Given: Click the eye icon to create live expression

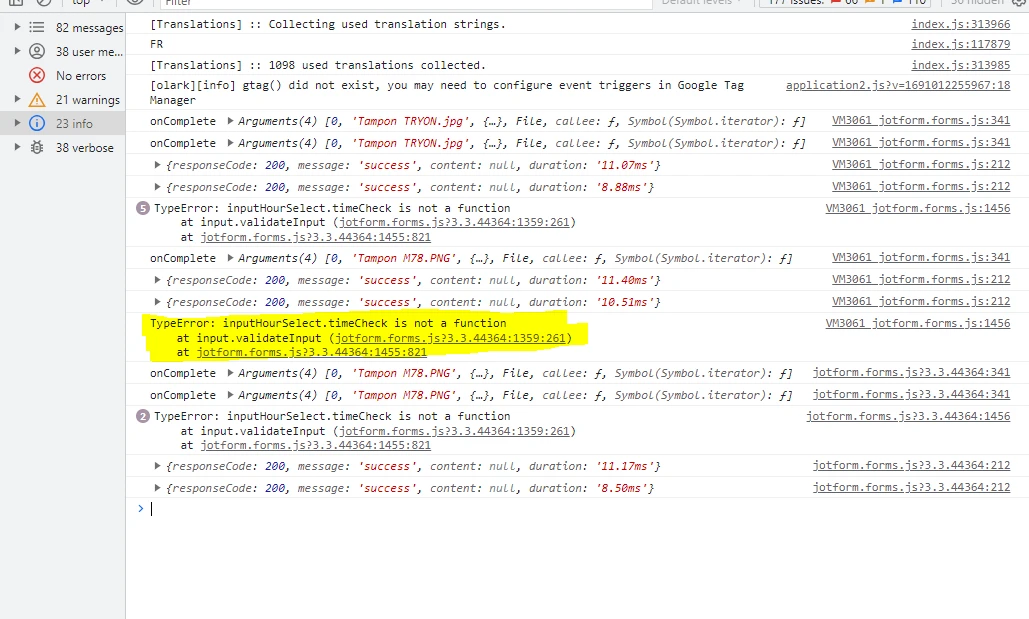Looking at the screenshot, I should coord(135,4).
